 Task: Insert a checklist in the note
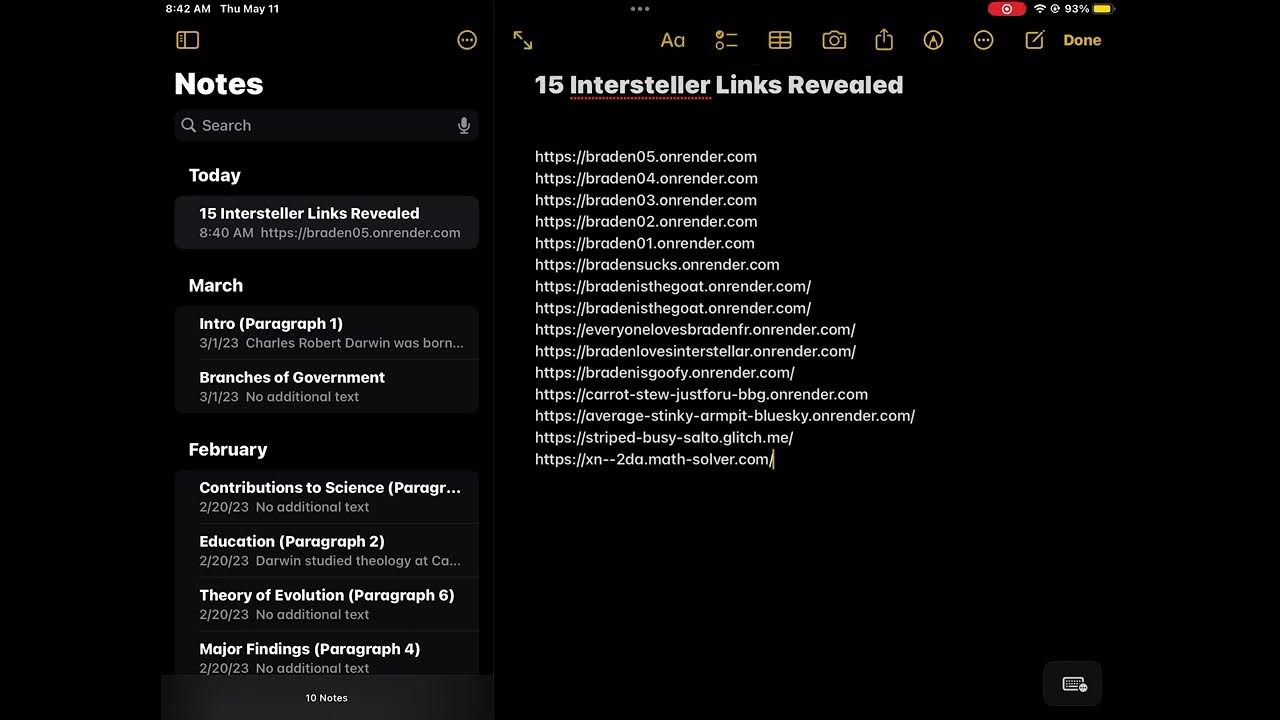tap(726, 40)
